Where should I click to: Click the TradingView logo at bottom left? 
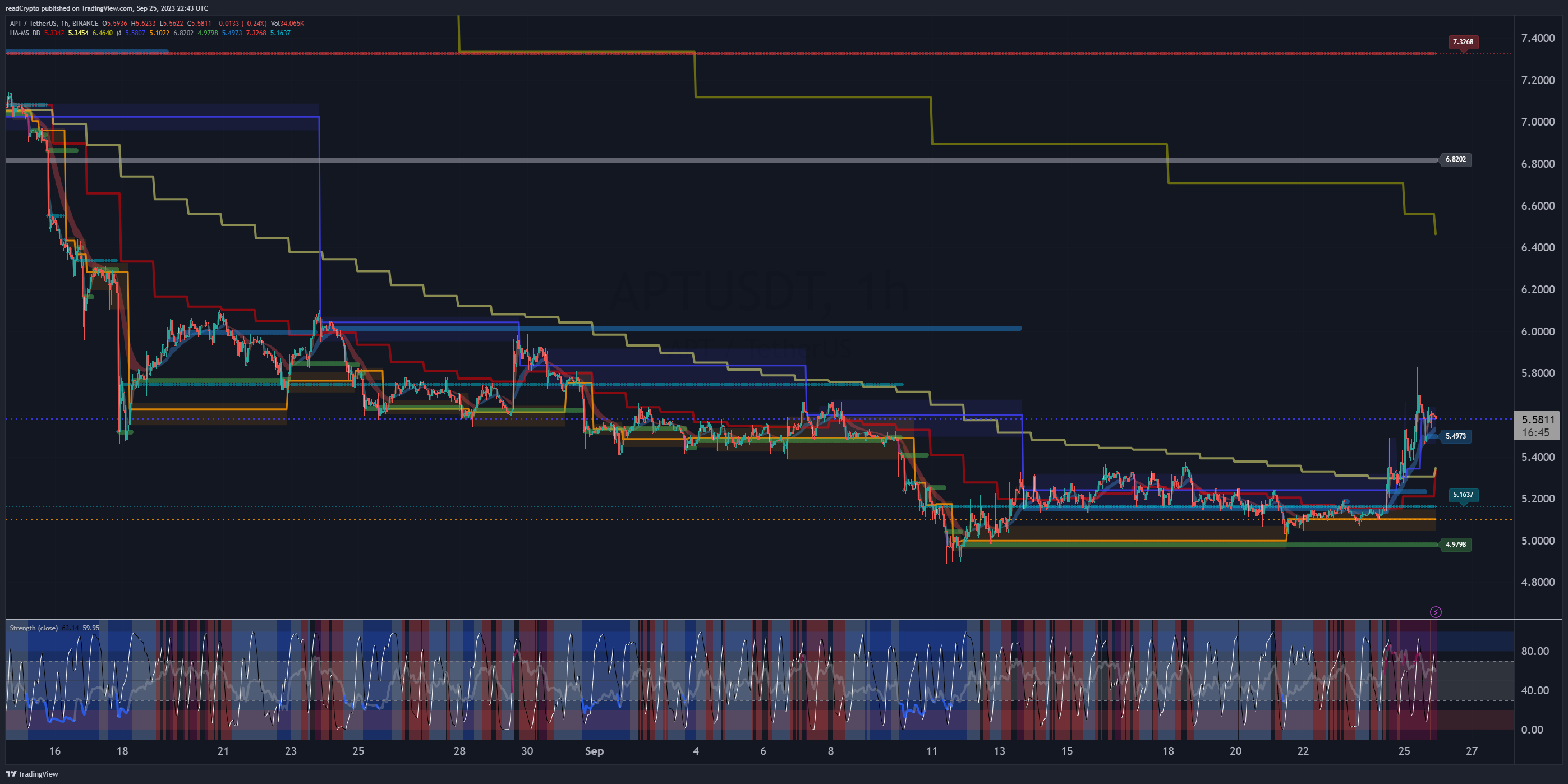pos(31,774)
